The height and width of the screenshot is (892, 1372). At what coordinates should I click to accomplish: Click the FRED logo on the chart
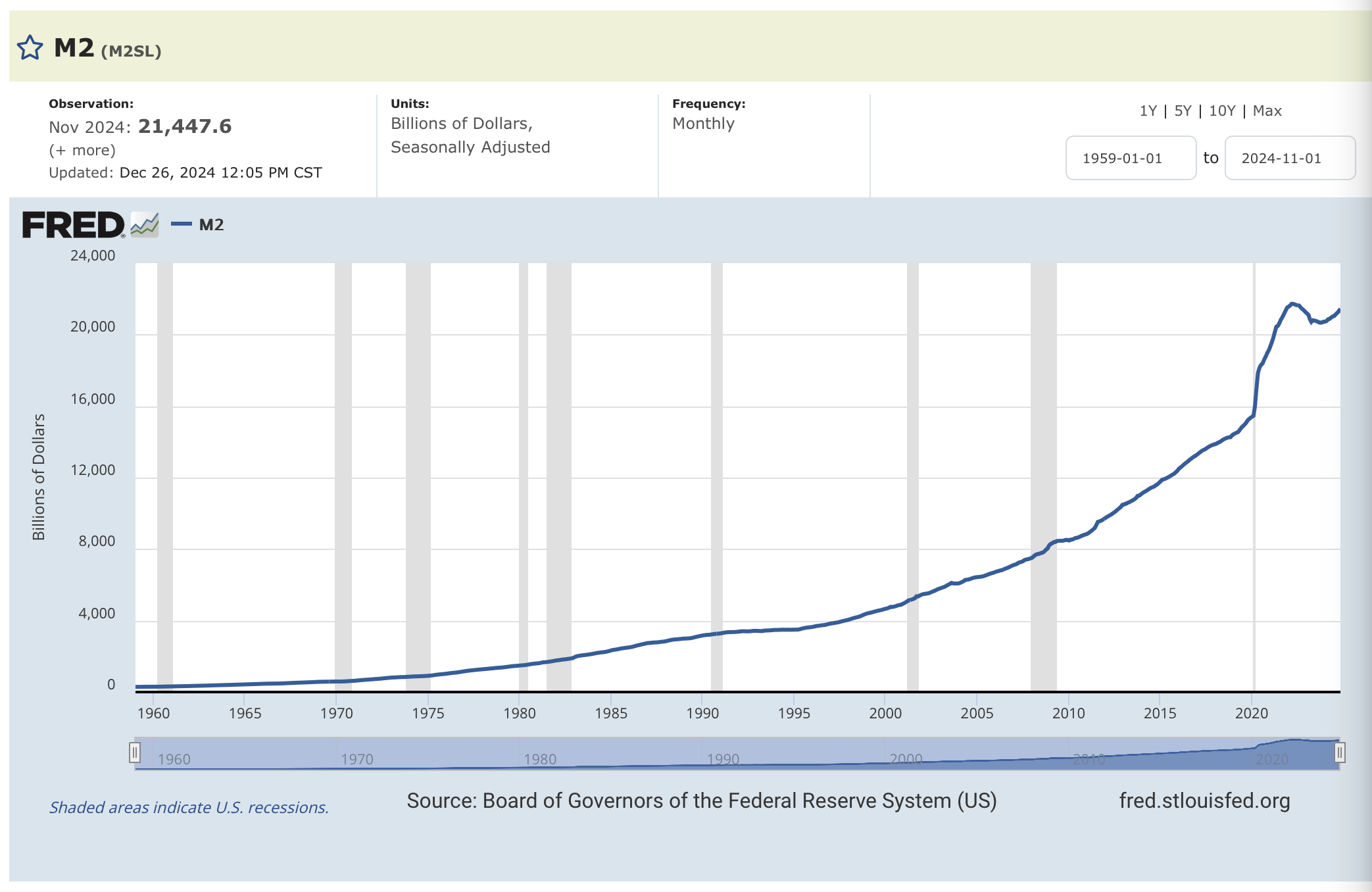(73, 225)
